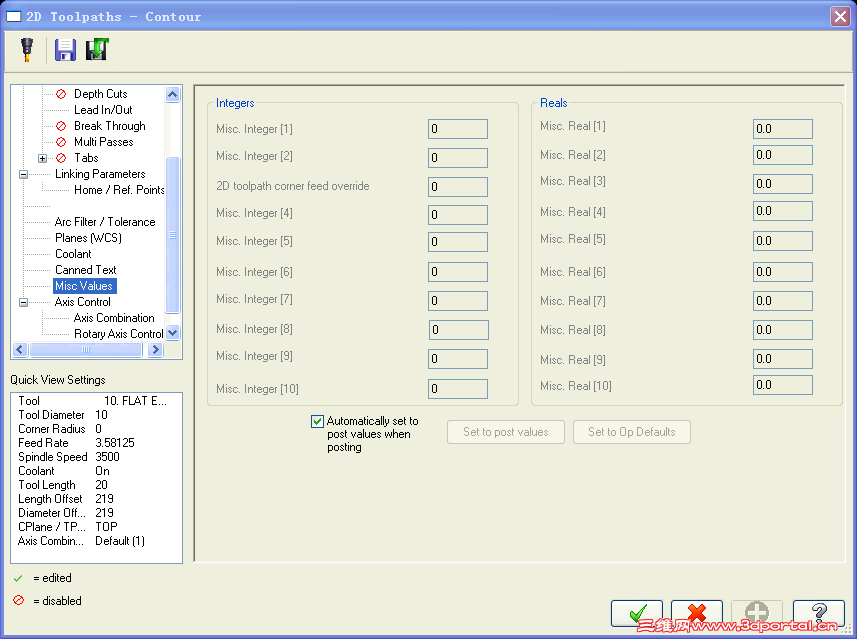Click the Misc. Real [7] field
Screen dimensions: 857x639
pos(783,301)
